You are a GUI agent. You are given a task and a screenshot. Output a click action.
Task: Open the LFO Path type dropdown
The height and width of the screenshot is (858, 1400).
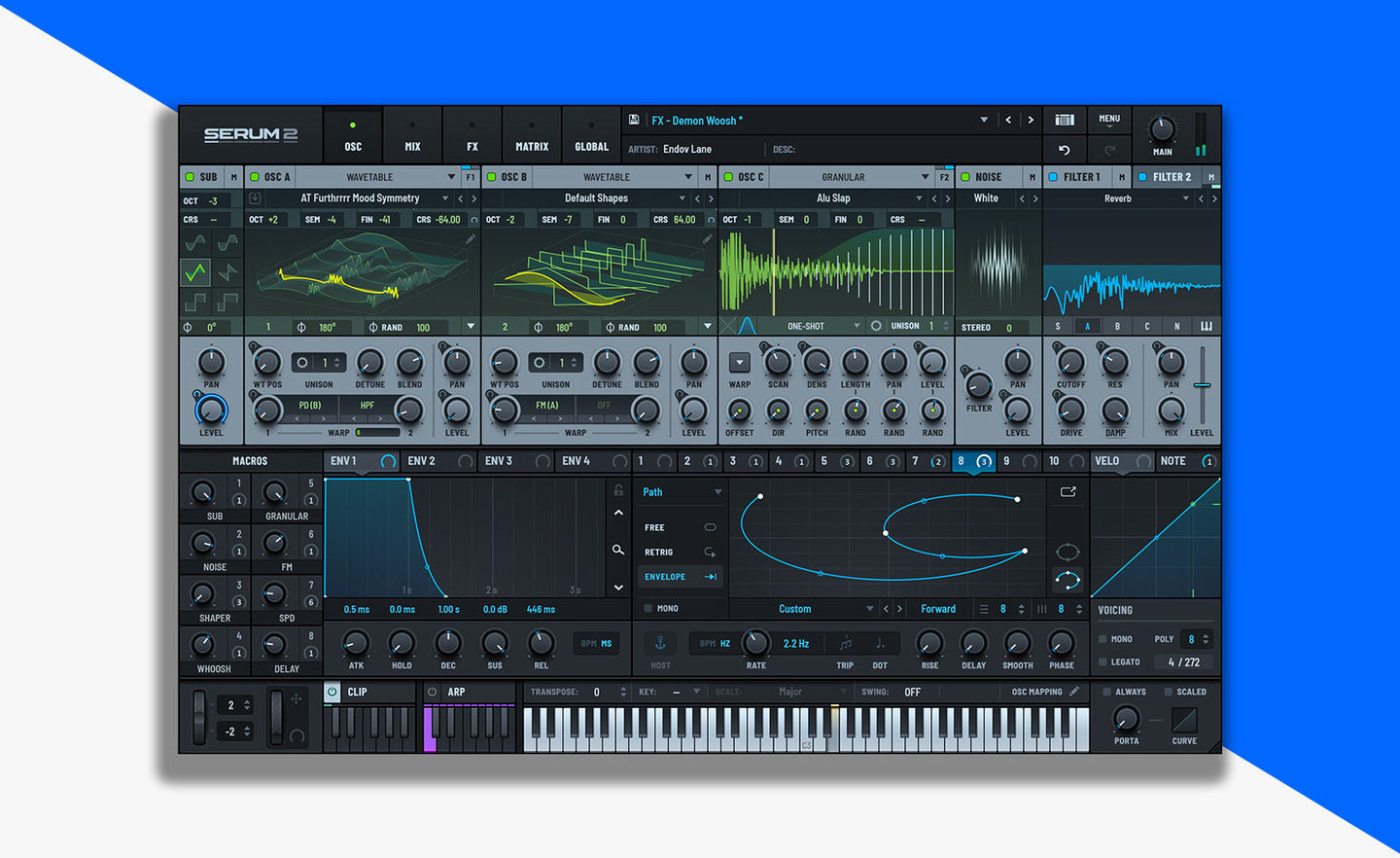coord(682,492)
